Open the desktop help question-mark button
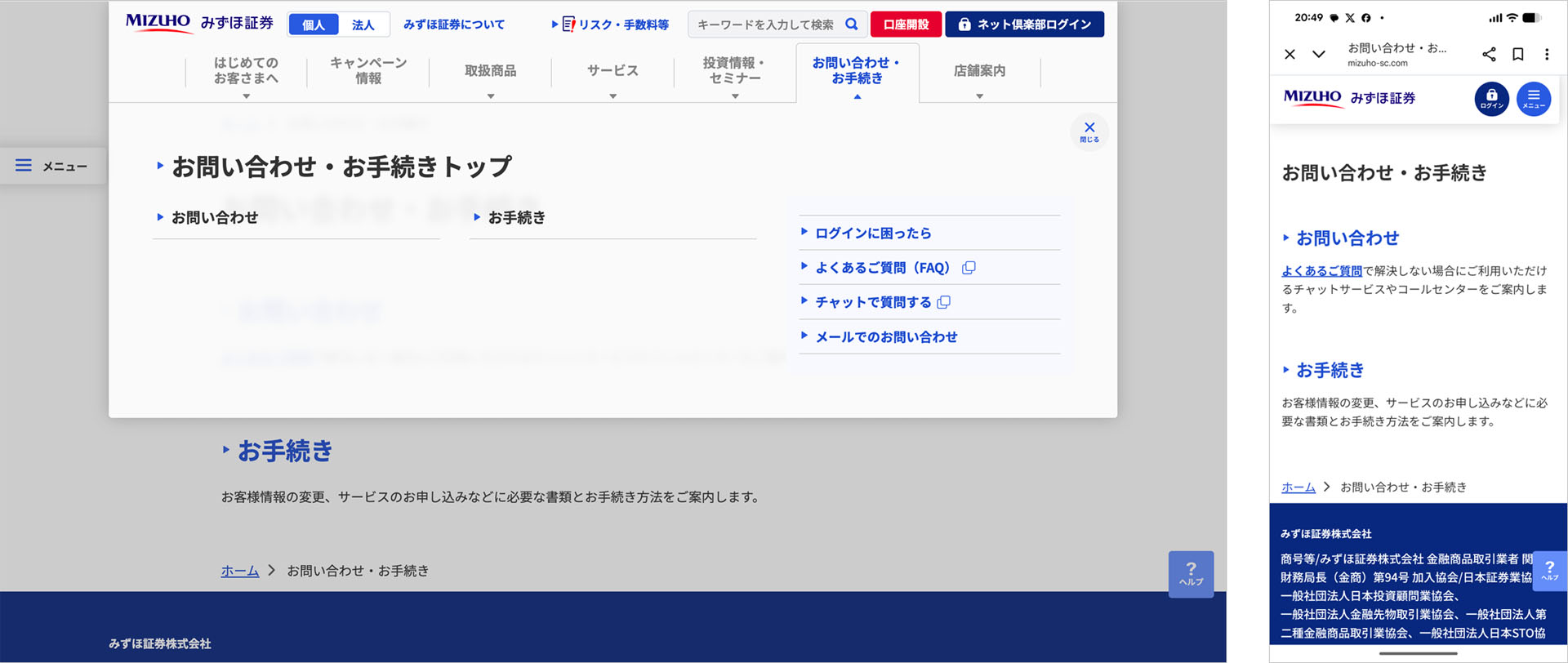Screen dimensions: 1568x663 click(x=1191, y=574)
